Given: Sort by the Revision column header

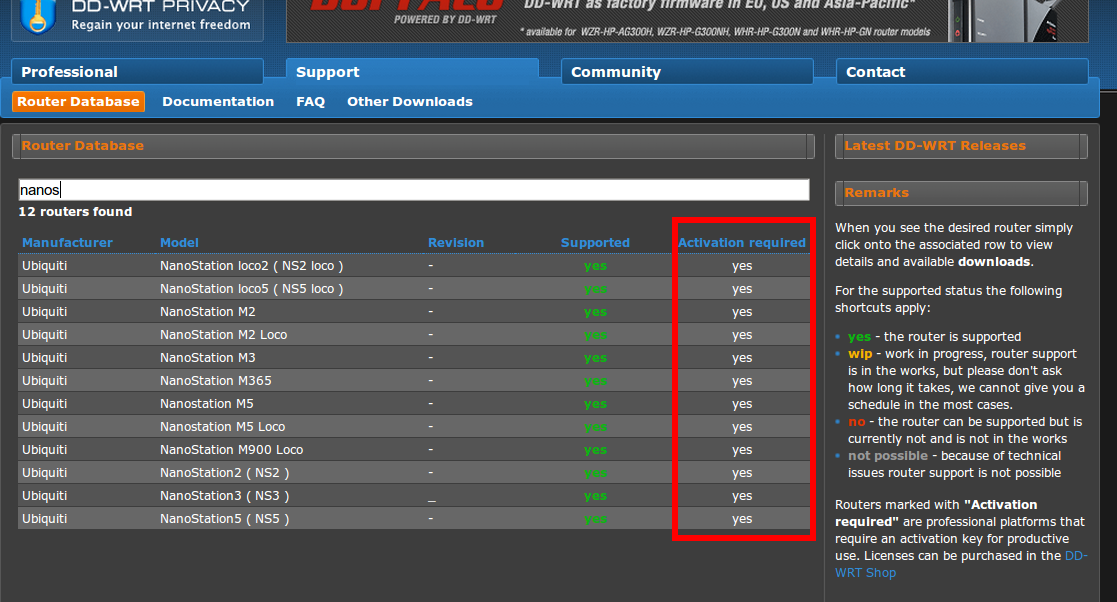Looking at the screenshot, I should coord(456,243).
